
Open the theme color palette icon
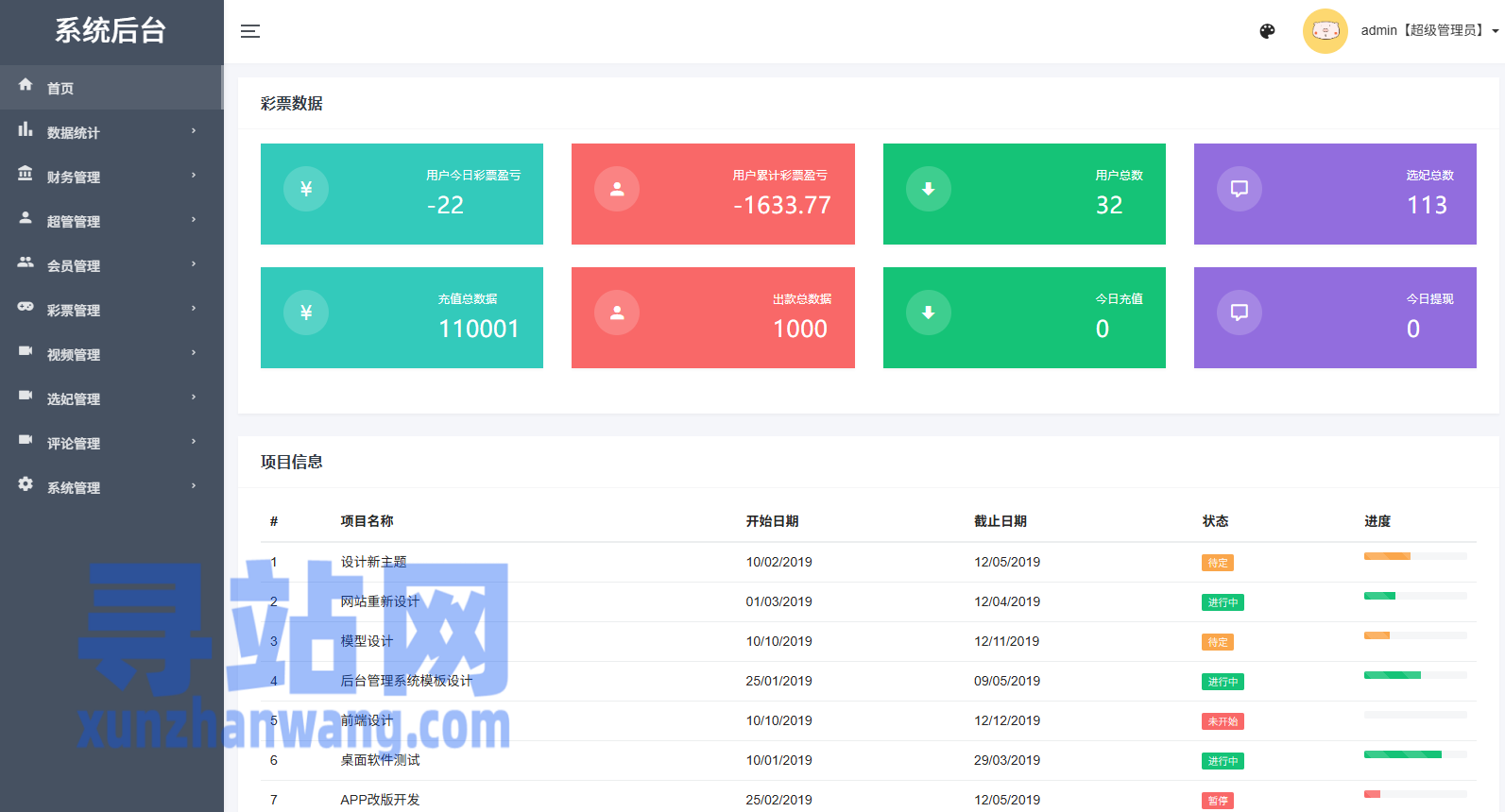[1267, 31]
